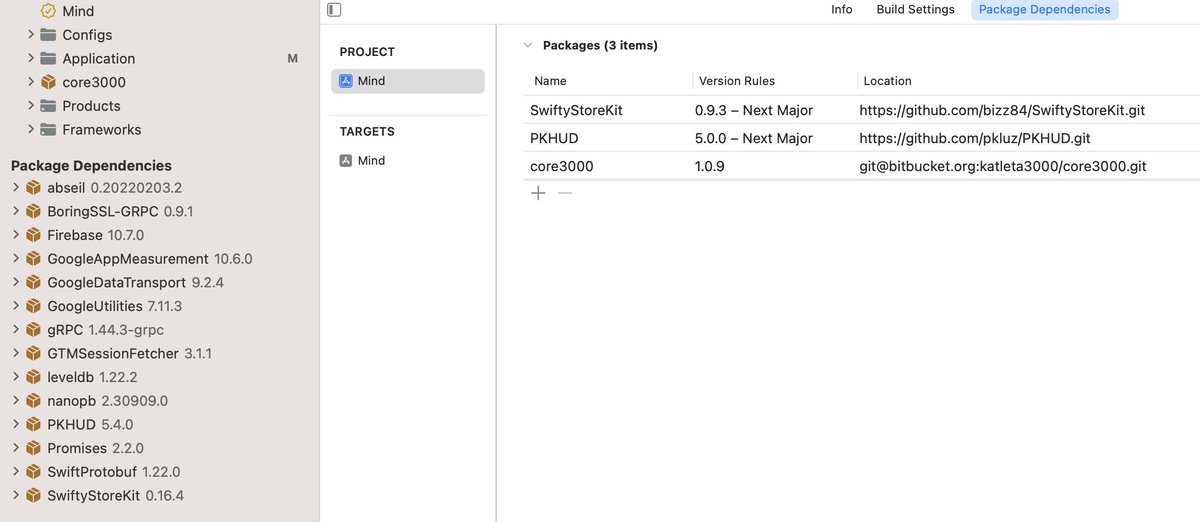Expand the Promises package dependency
The height and width of the screenshot is (522, 1200).
pyautogui.click(x=16, y=448)
